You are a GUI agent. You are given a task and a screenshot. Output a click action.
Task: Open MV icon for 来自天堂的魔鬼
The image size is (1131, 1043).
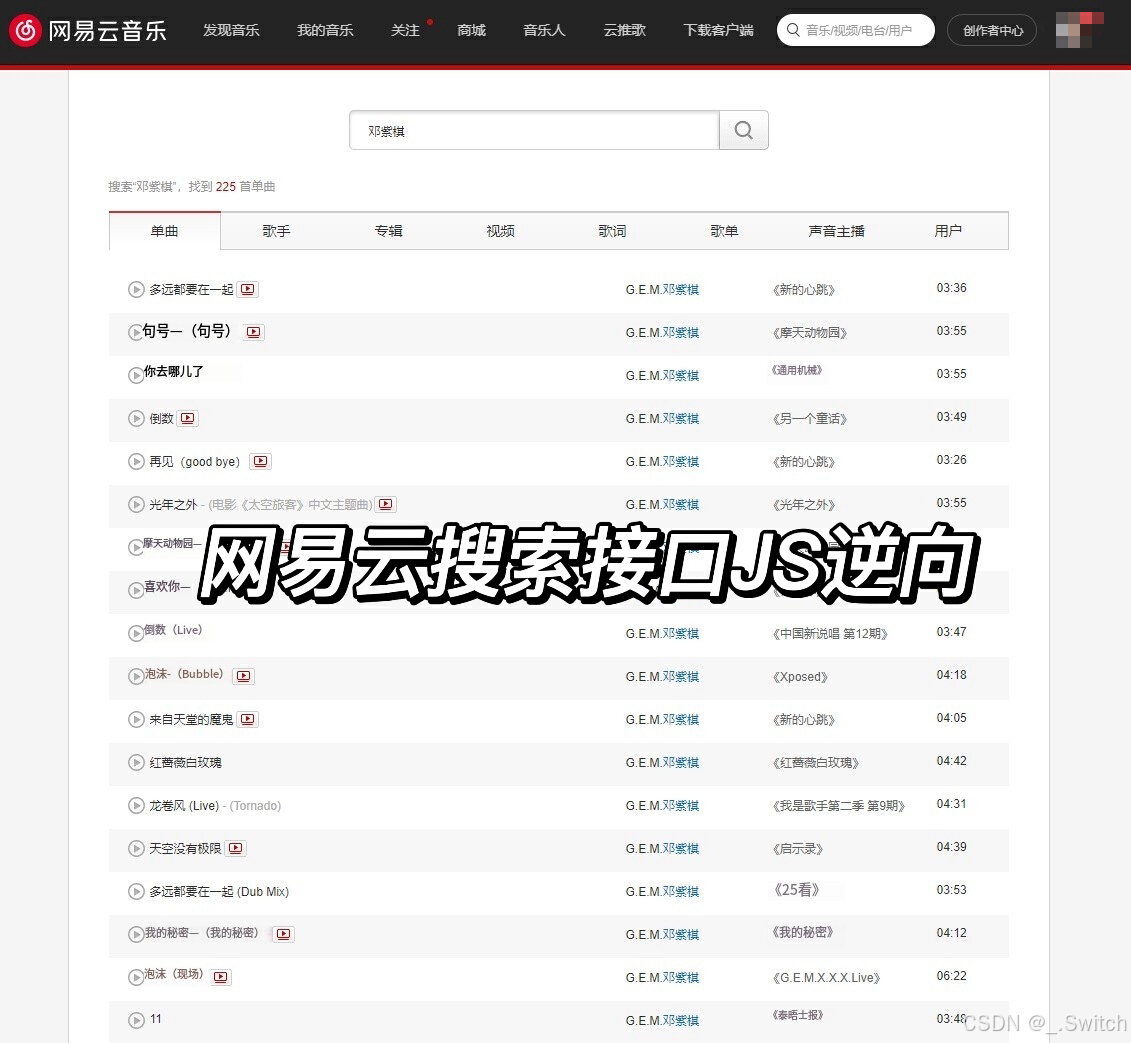[247, 719]
